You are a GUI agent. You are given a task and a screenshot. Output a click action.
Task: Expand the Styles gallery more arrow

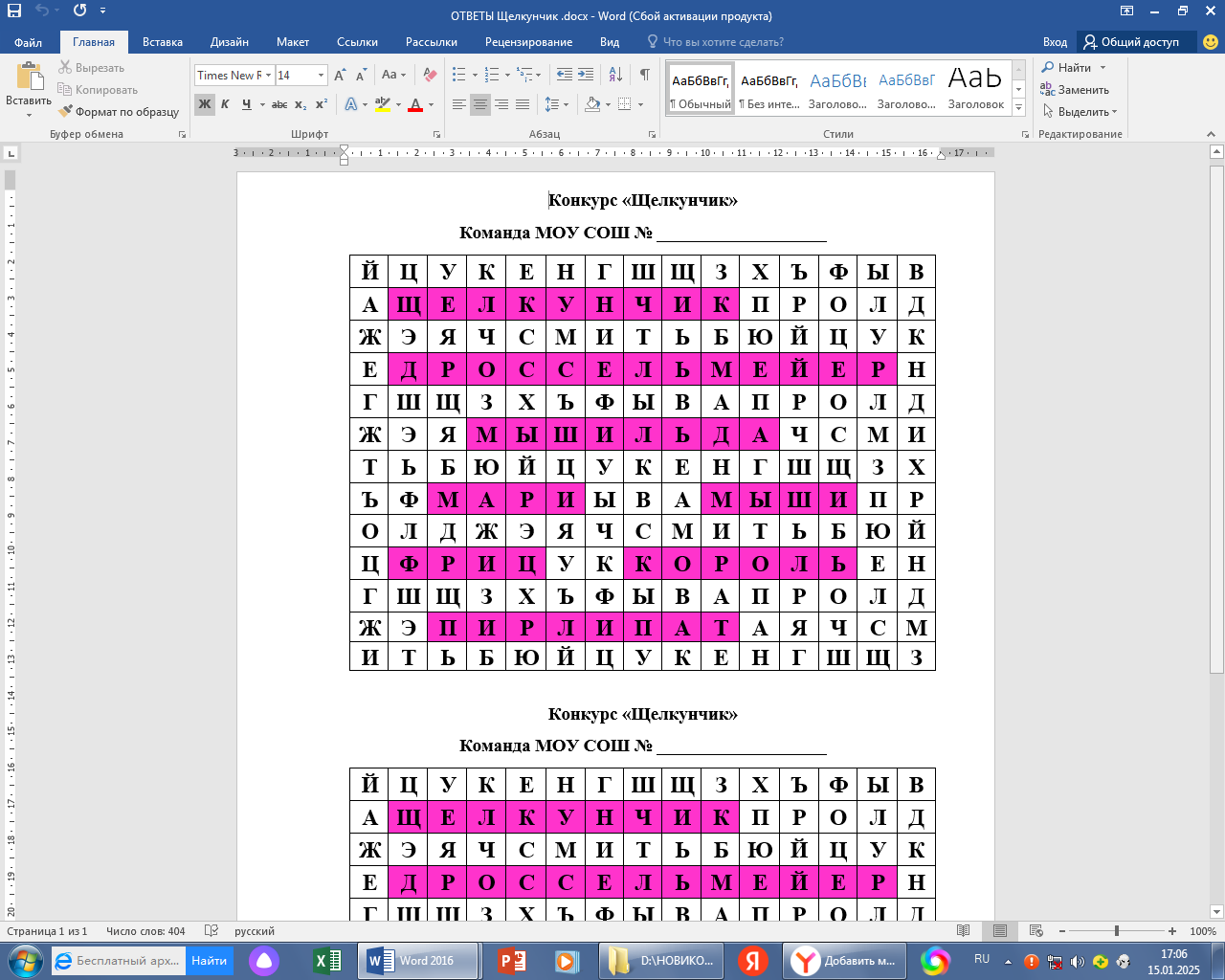tap(1019, 108)
